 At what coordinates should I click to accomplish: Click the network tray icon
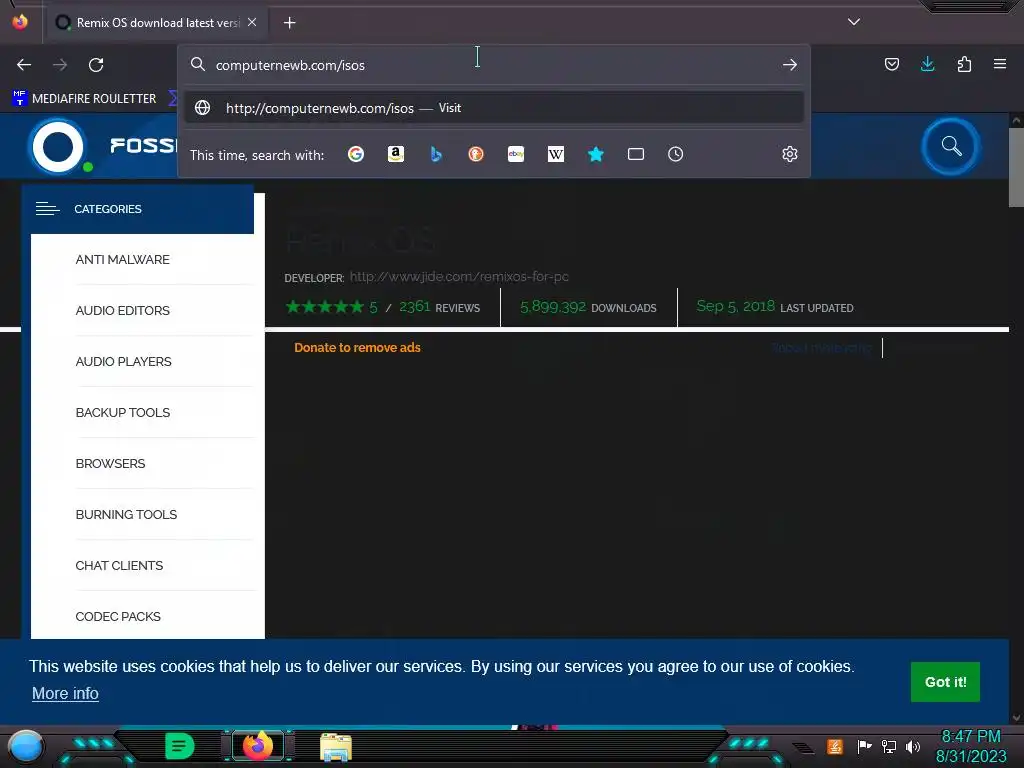(889, 746)
